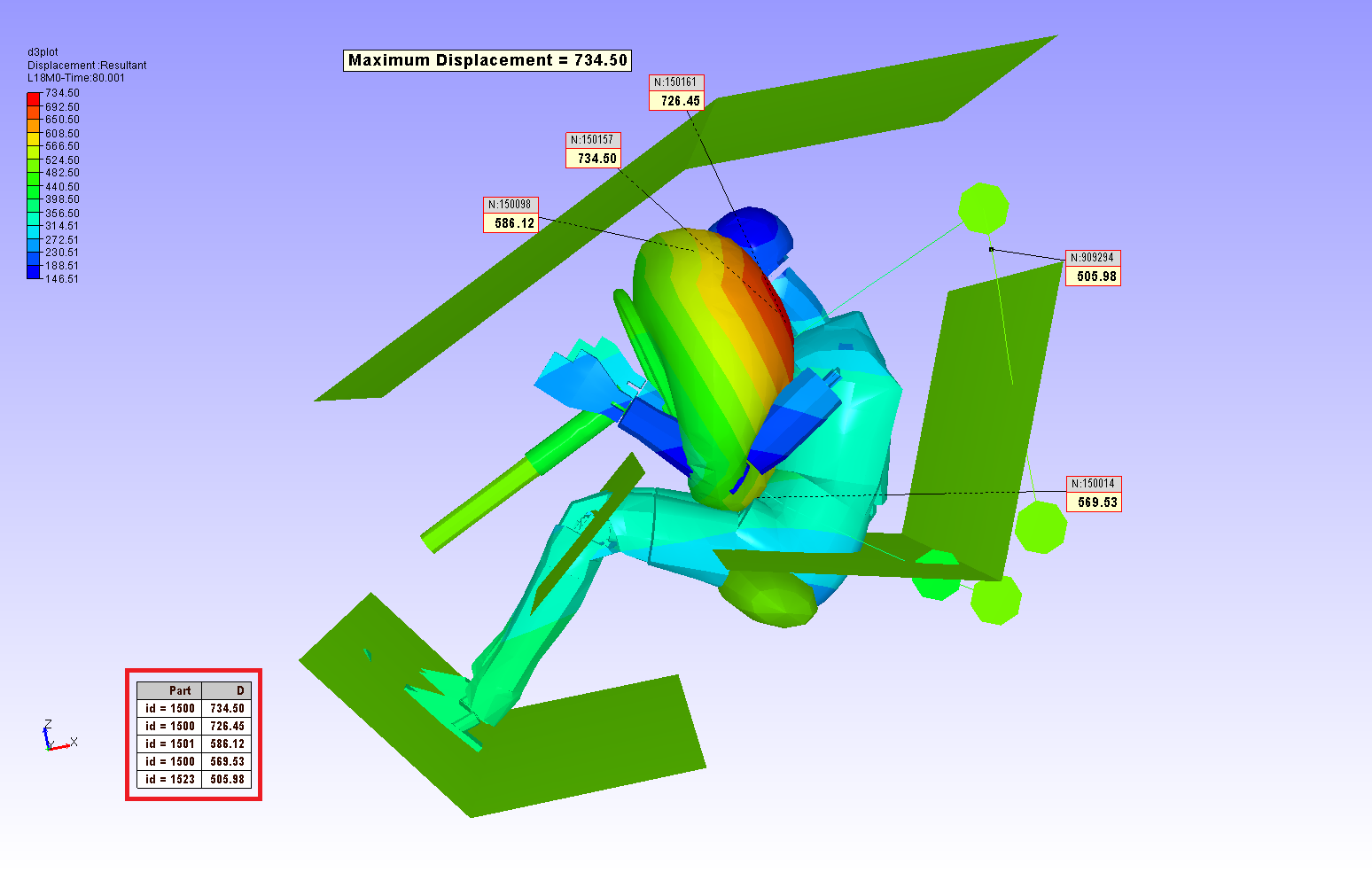Click the D column header in table
Screen dimensions: 1372x872
227,690
